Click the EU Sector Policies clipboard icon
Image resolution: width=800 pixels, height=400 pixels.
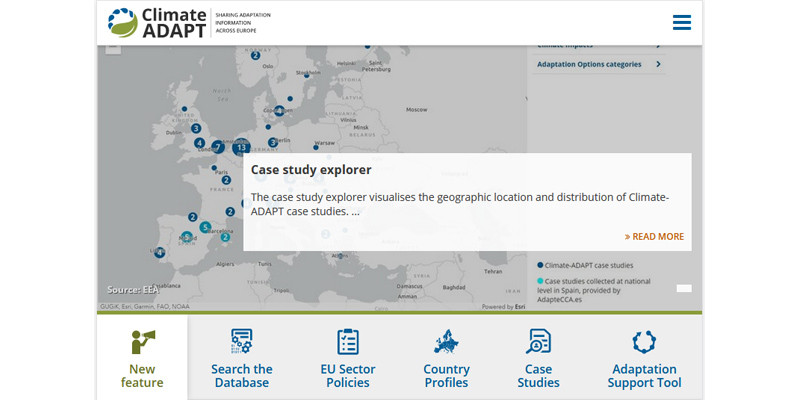tap(348, 342)
